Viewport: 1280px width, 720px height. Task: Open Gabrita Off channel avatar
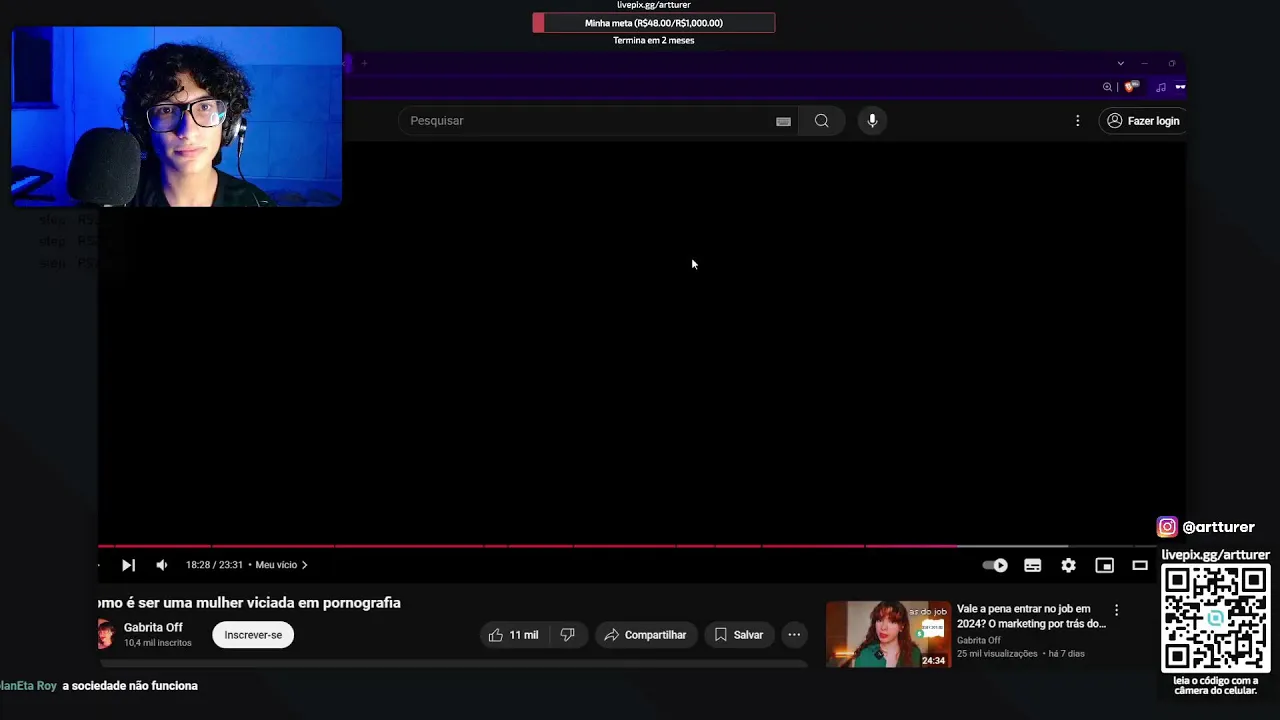coord(105,634)
